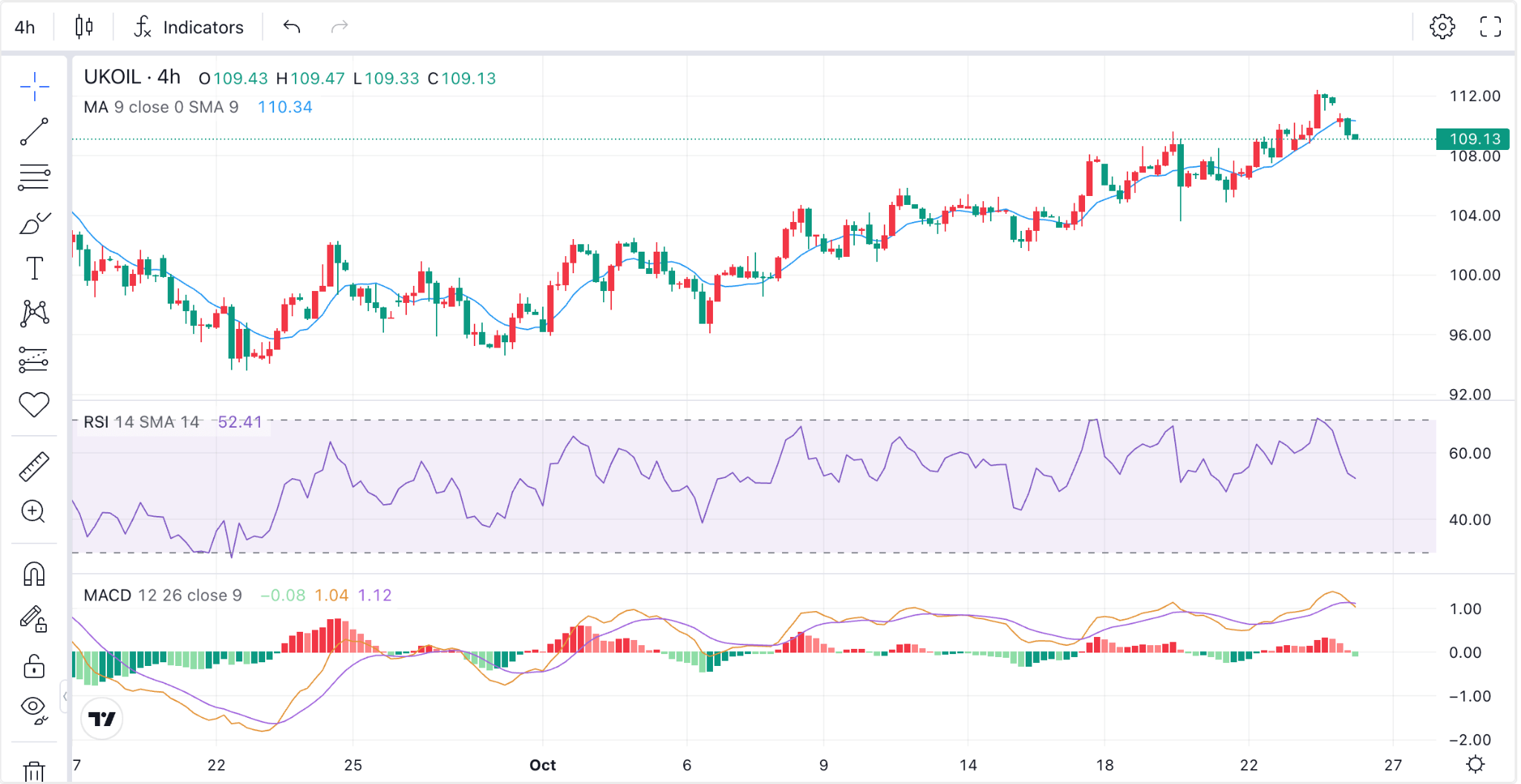Open the forecast and measurement tools
Screen dimensions: 1521x784
pyautogui.click(x=34, y=359)
